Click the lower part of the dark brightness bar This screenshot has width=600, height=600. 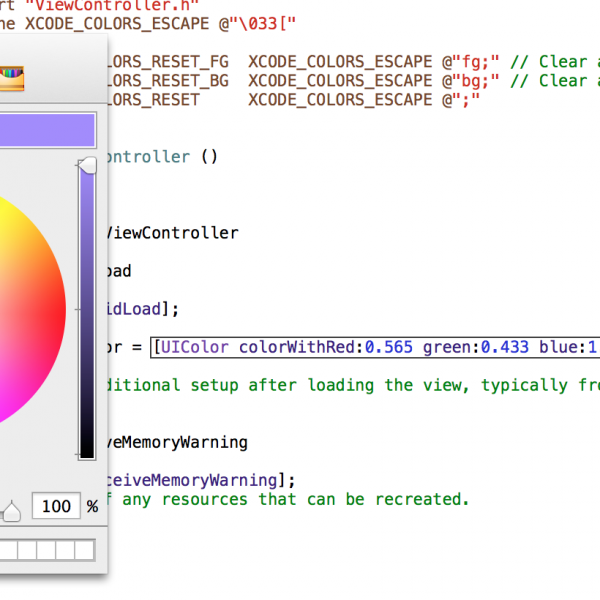(x=87, y=421)
